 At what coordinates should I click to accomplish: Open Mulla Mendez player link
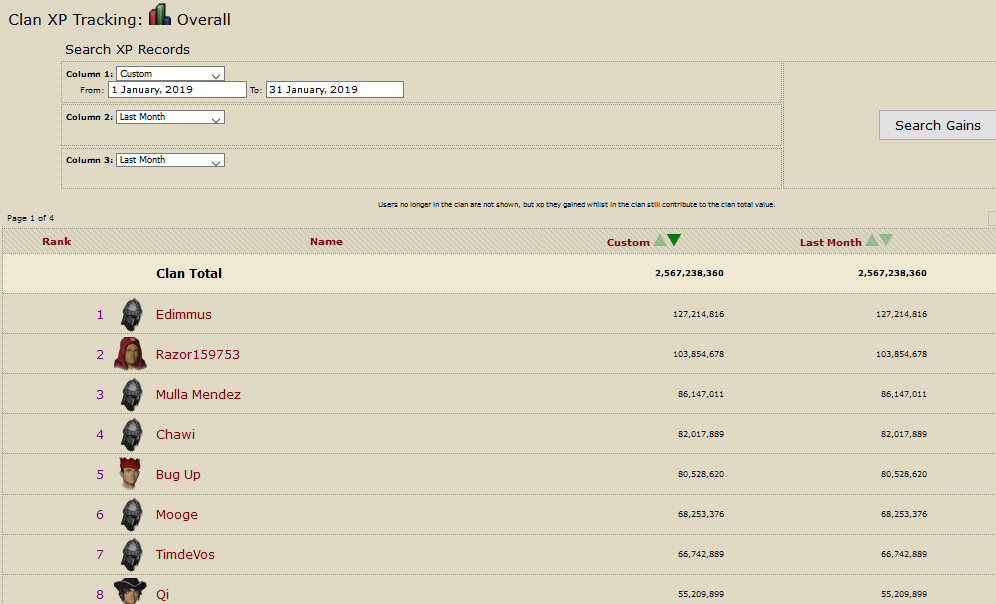point(198,395)
